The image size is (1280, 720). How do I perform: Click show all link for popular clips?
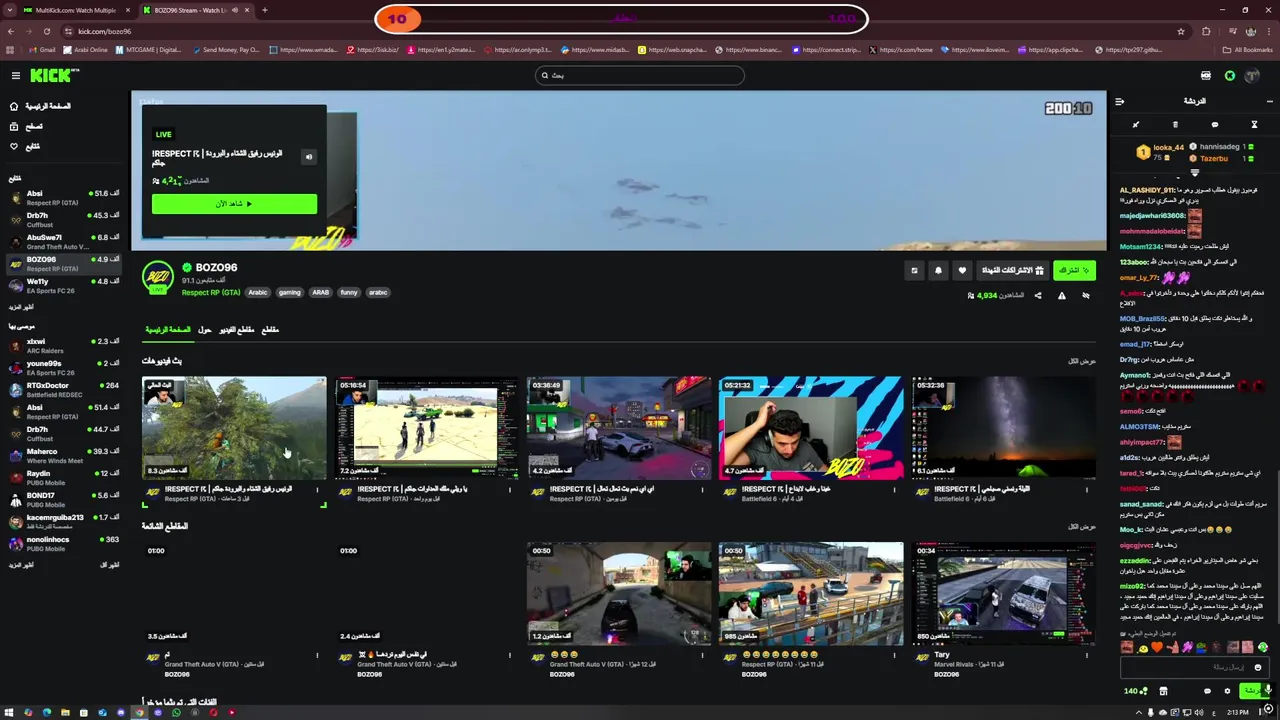tap(1082, 527)
